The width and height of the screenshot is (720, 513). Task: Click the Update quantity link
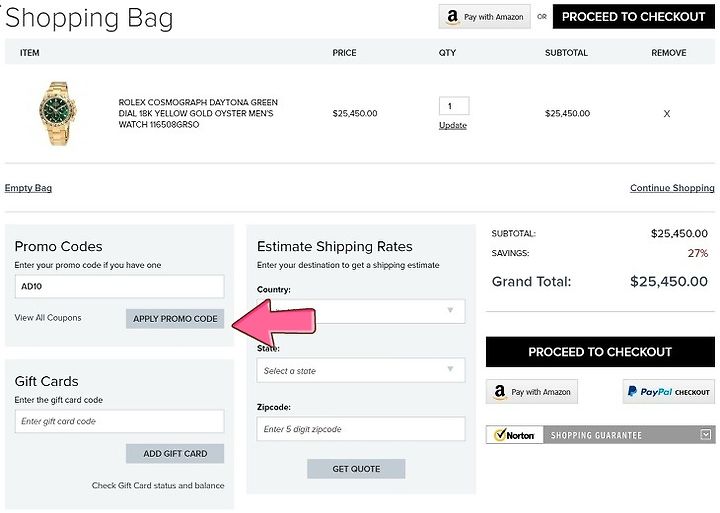[453, 125]
